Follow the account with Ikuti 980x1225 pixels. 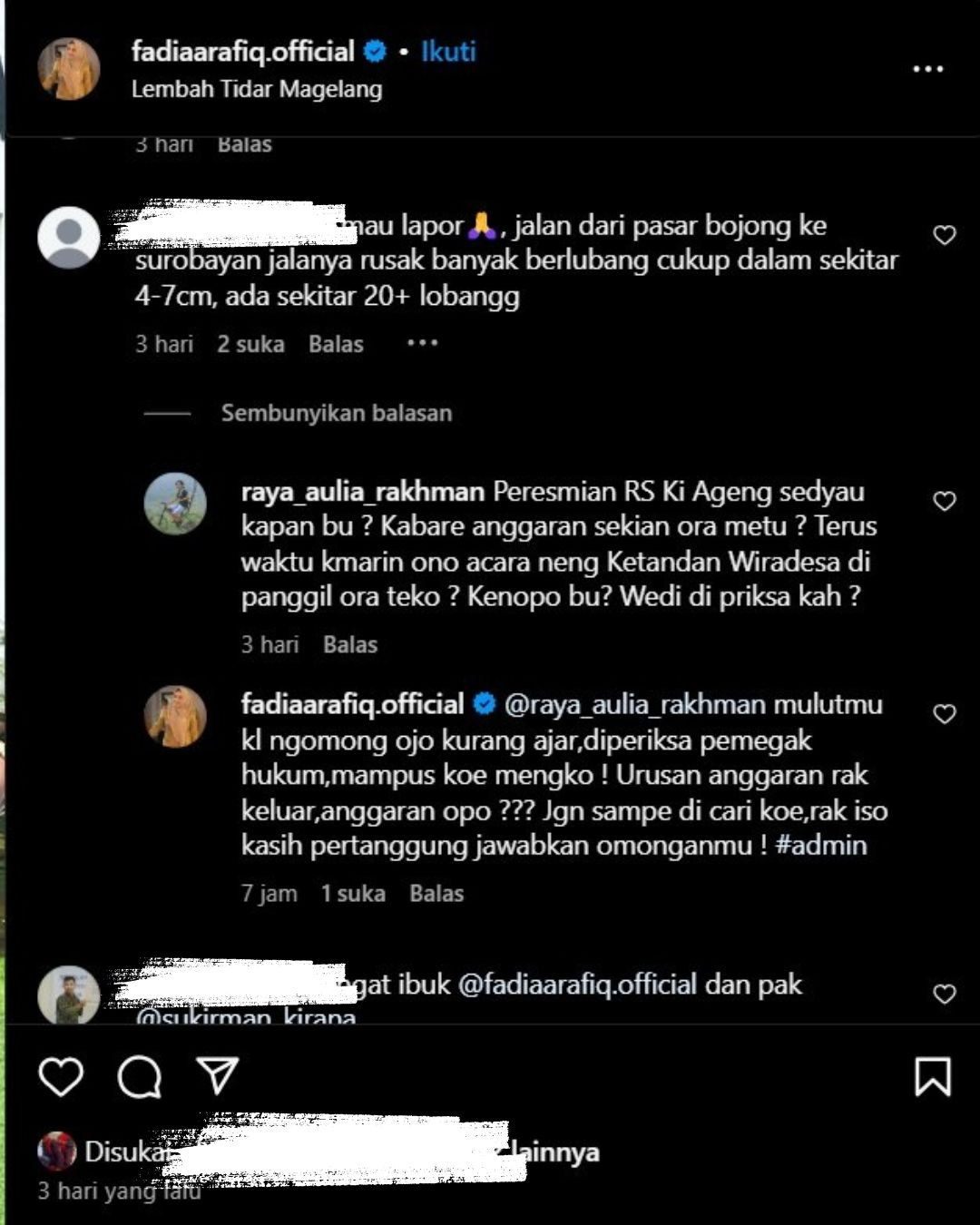[448, 51]
